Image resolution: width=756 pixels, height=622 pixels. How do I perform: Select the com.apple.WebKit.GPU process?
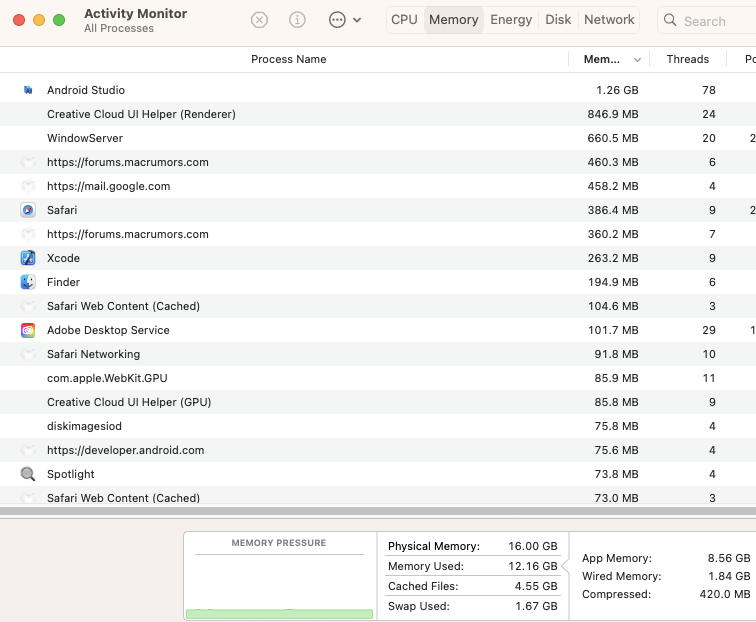point(107,378)
